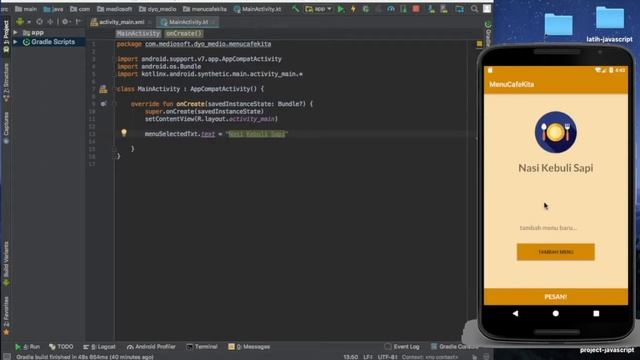Click the "Nasi Kebuli Sapi" label in emulator

pos(556,168)
